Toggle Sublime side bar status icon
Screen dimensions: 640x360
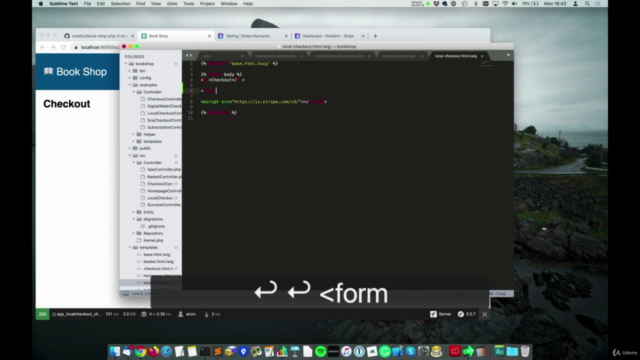tap(126, 293)
